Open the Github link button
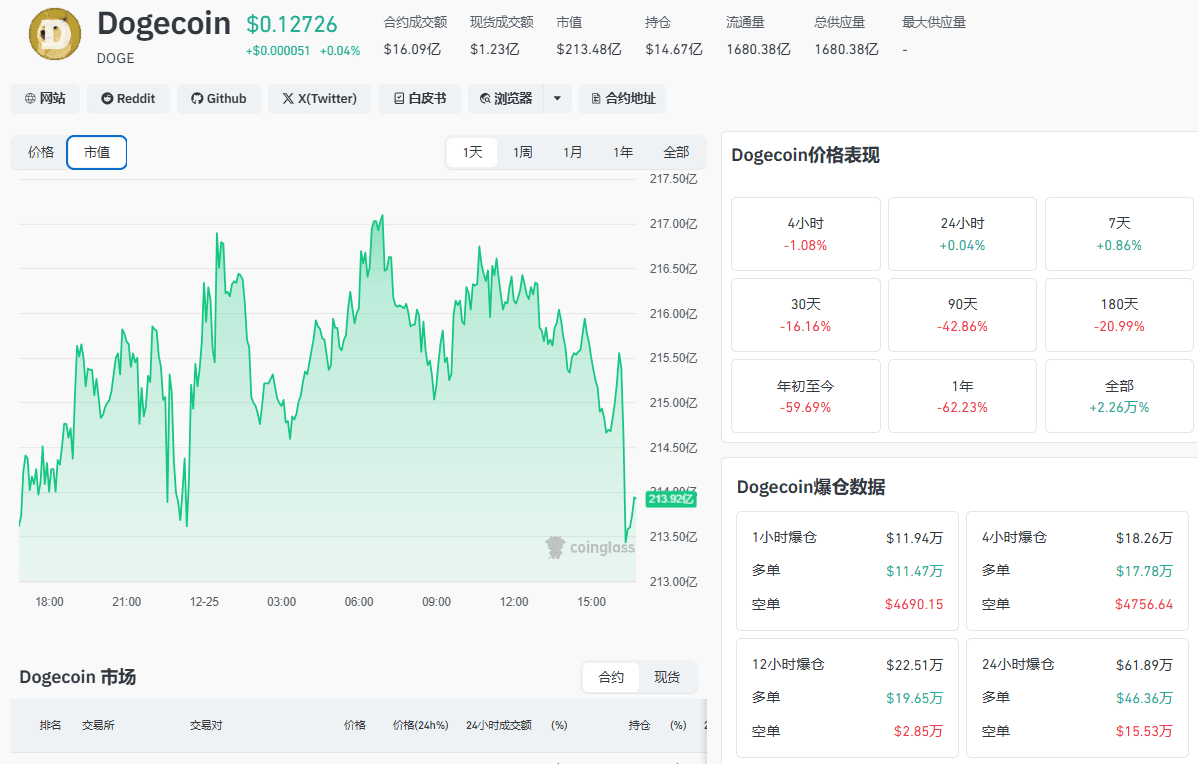1198x764 pixels. coord(219,99)
